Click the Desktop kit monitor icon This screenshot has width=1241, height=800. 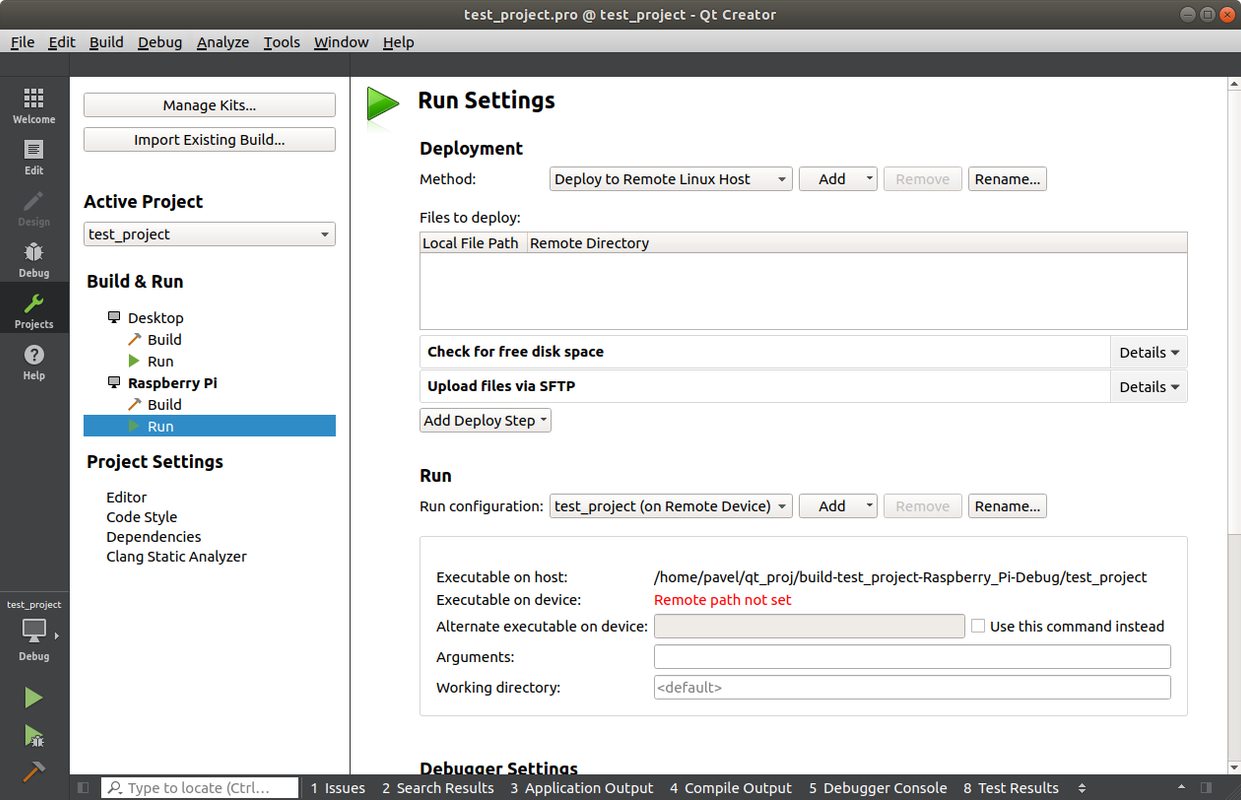coord(114,317)
